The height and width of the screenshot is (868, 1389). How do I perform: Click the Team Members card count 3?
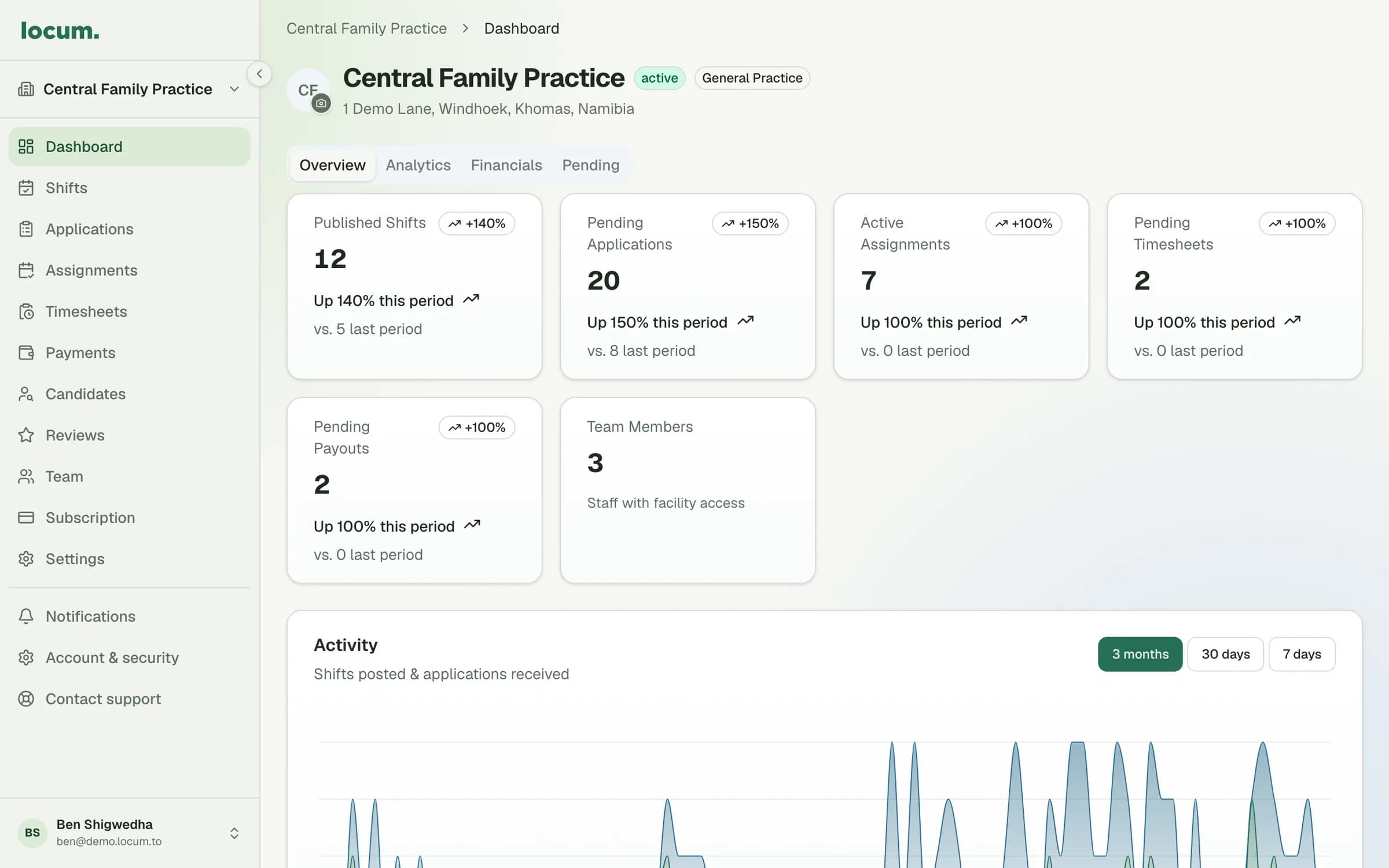point(595,463)
